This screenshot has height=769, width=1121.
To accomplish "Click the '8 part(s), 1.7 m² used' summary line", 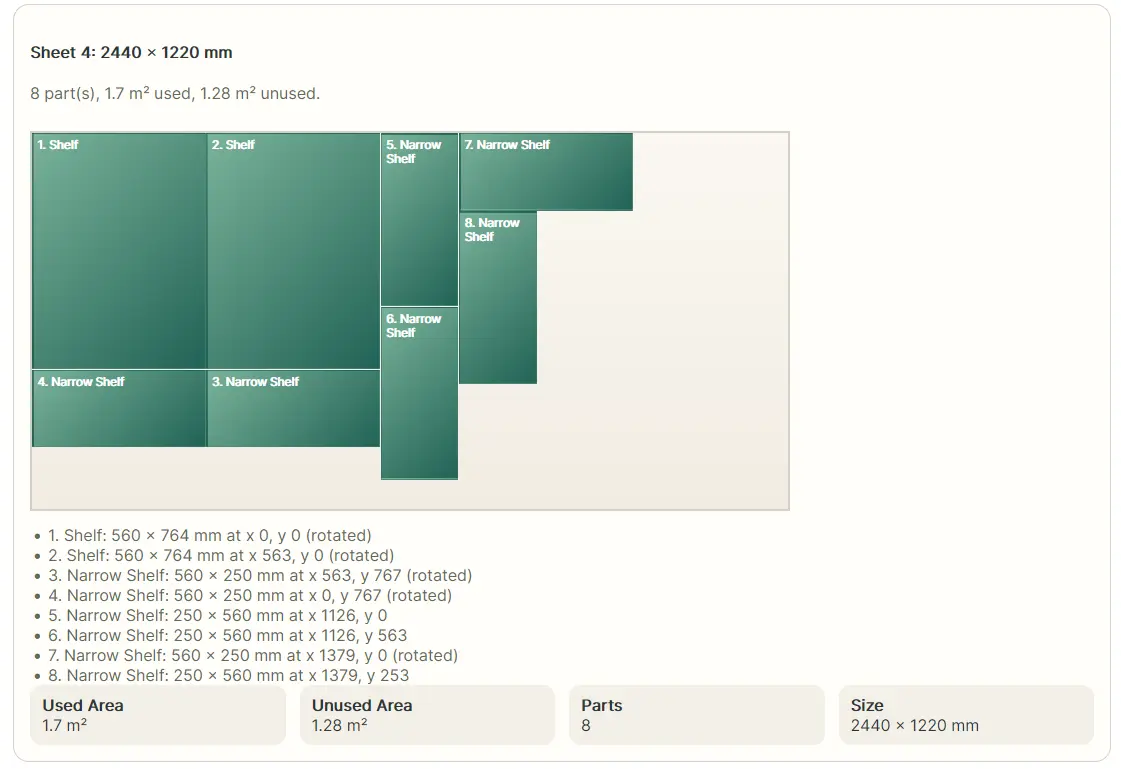I will point(175,94).
